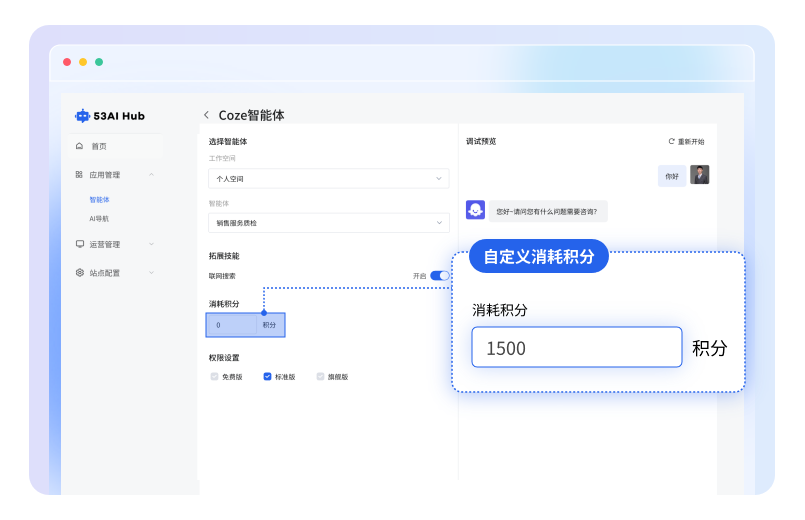Open the 个人空间 workspace dropdown

click(329, 179)
